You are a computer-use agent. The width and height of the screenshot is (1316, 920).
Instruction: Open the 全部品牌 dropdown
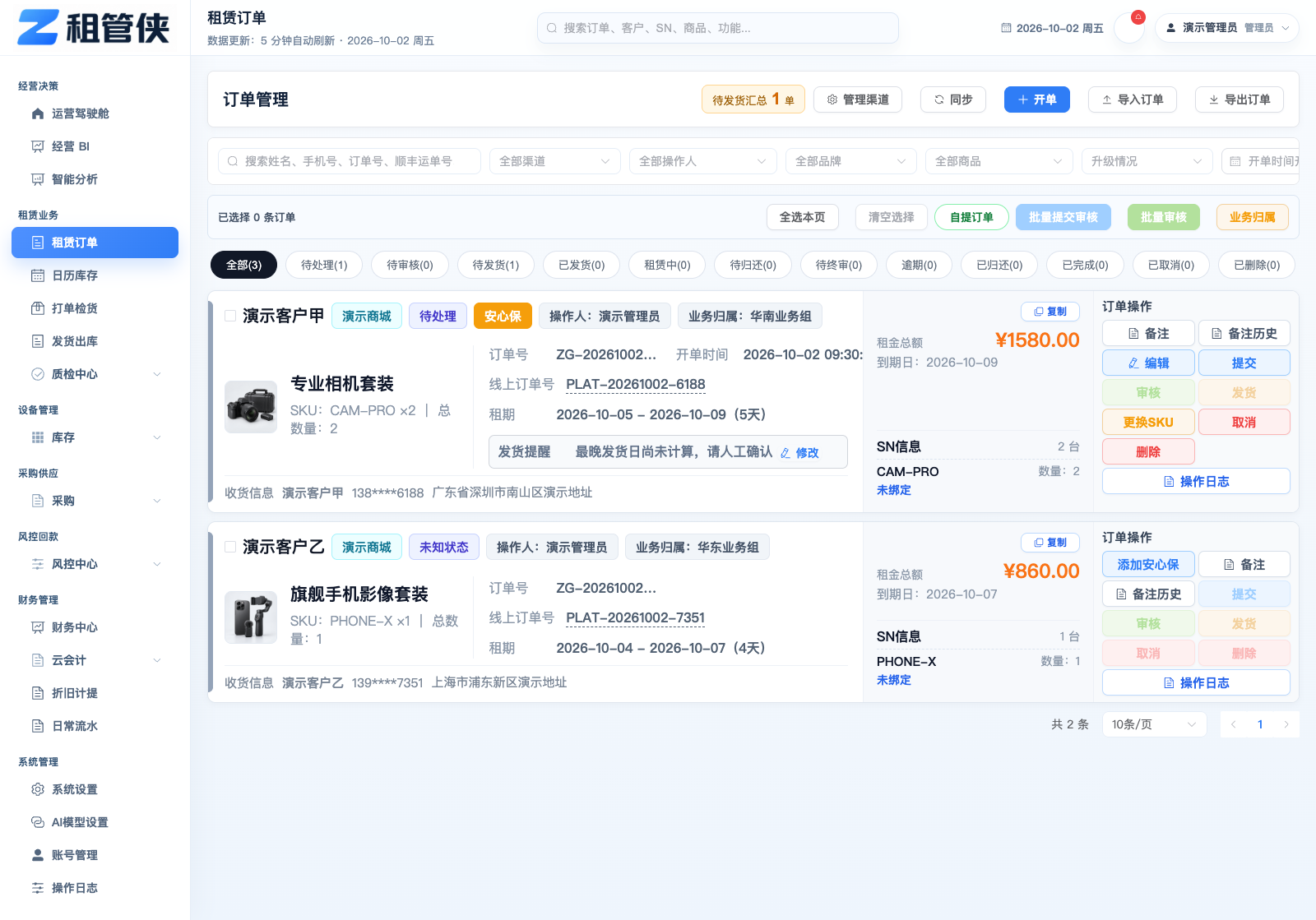click(x=851, y=161)
